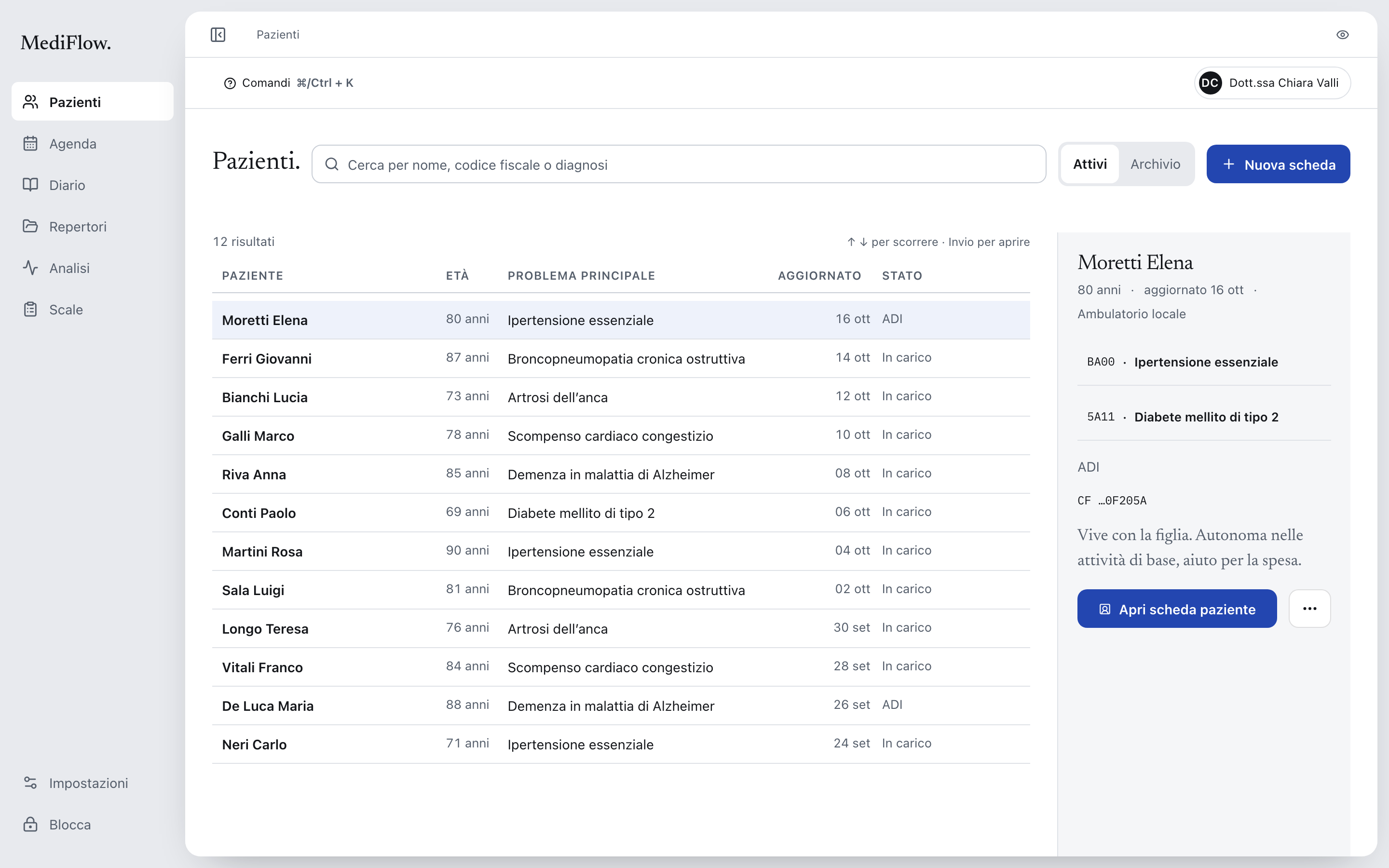Select patient Vitali Franco
This screenshot has height=868, width=1389.
pyautogui.click(x=621, y=667)
